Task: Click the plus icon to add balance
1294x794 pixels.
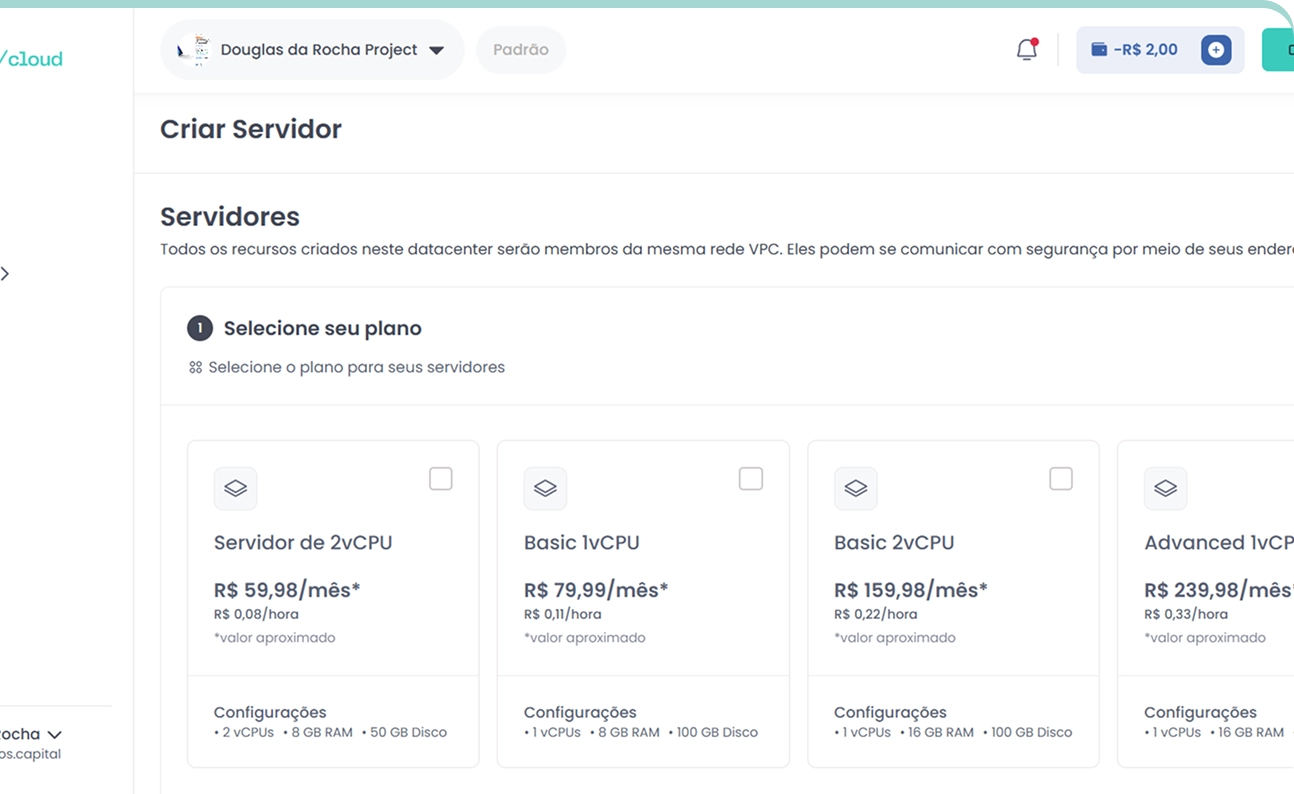Action: point(1215,50)
